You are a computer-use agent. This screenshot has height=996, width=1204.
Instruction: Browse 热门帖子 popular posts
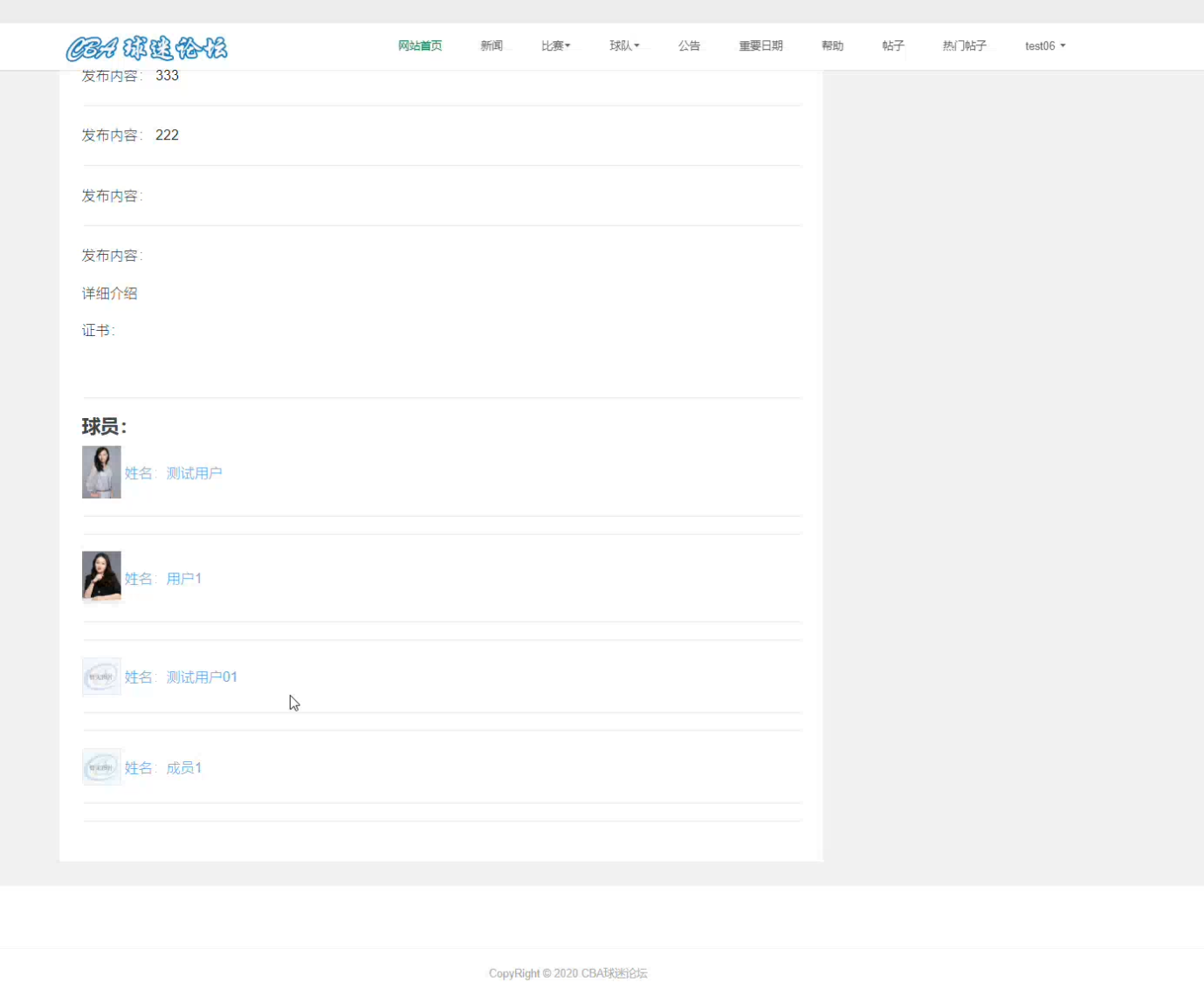pyautogui.click(x=964, y=45)
